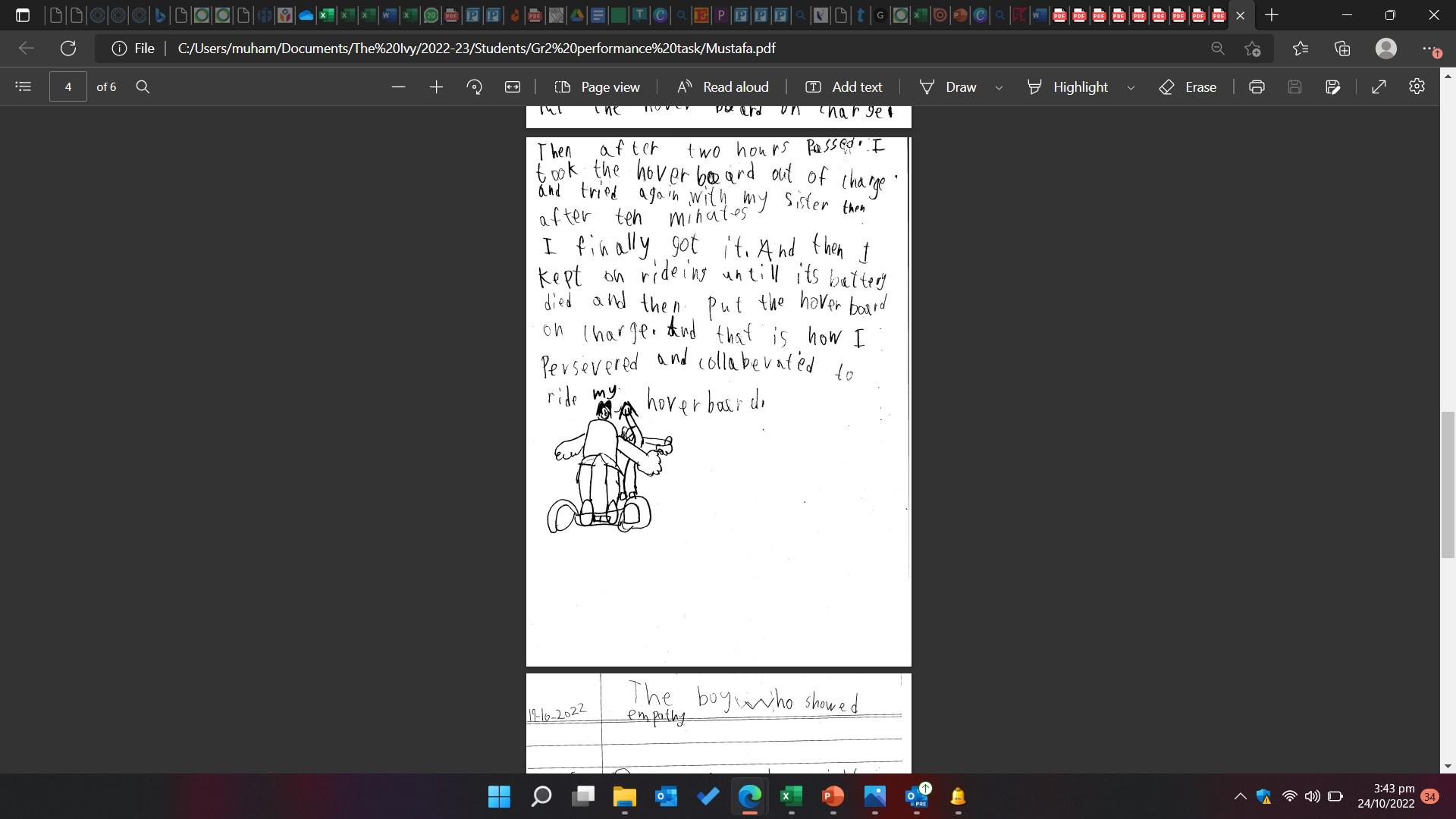Print the PDF document
This screenshot has width=1456, height=819.
pyautogui.click(x=1257, y=86)
